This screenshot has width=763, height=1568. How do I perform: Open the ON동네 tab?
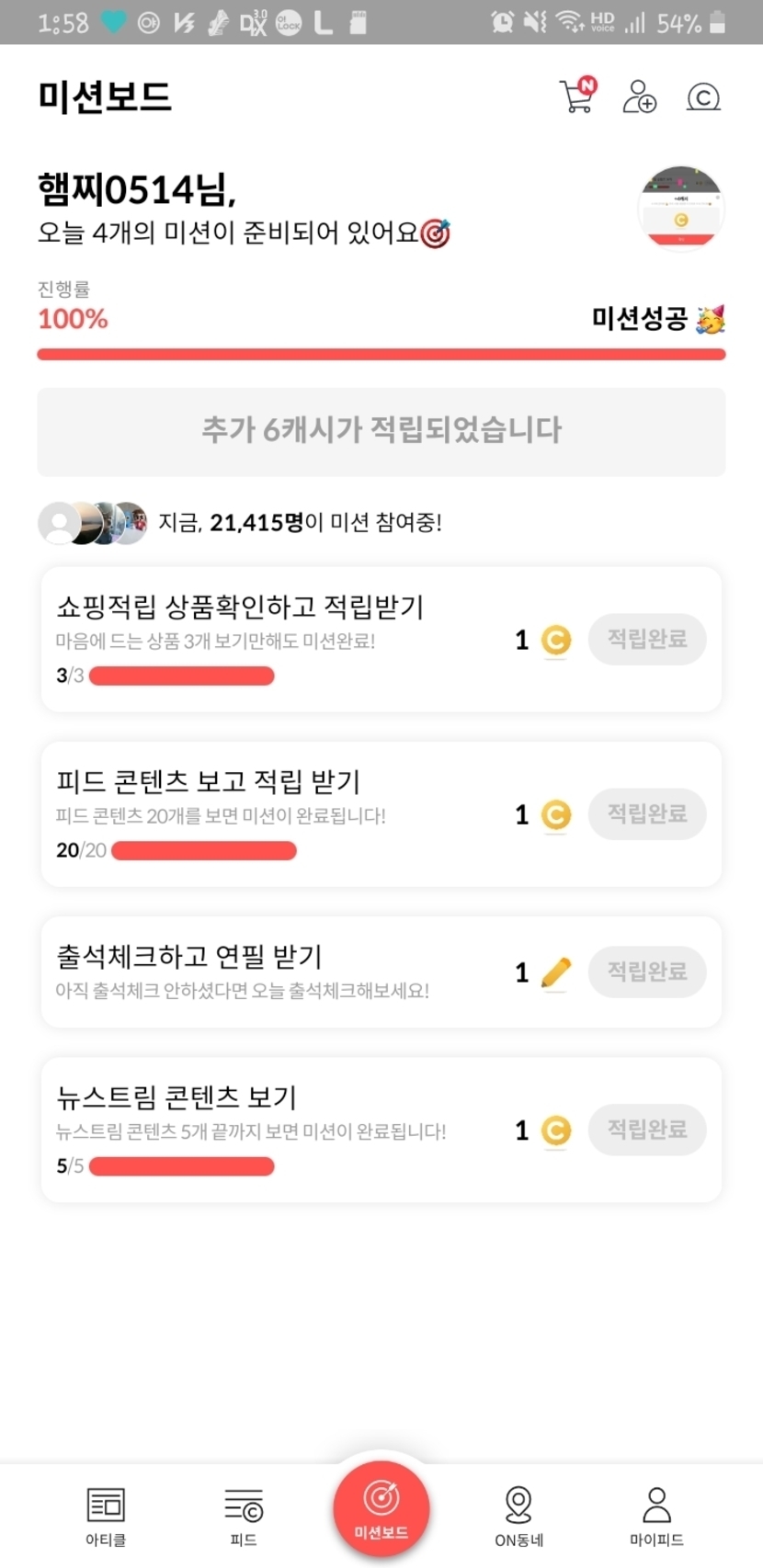click(x=518, y=1515)
